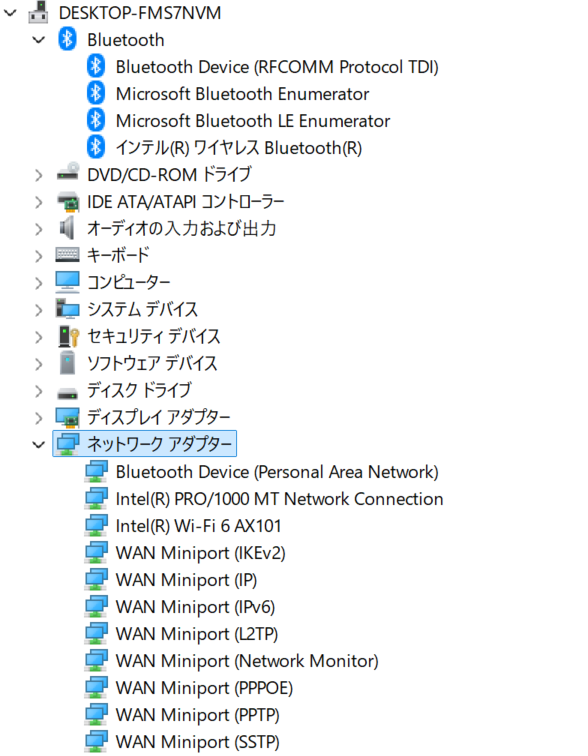Click the icon for Intel(R) PRO/1000 MT Network Connection

pos(96,499)
